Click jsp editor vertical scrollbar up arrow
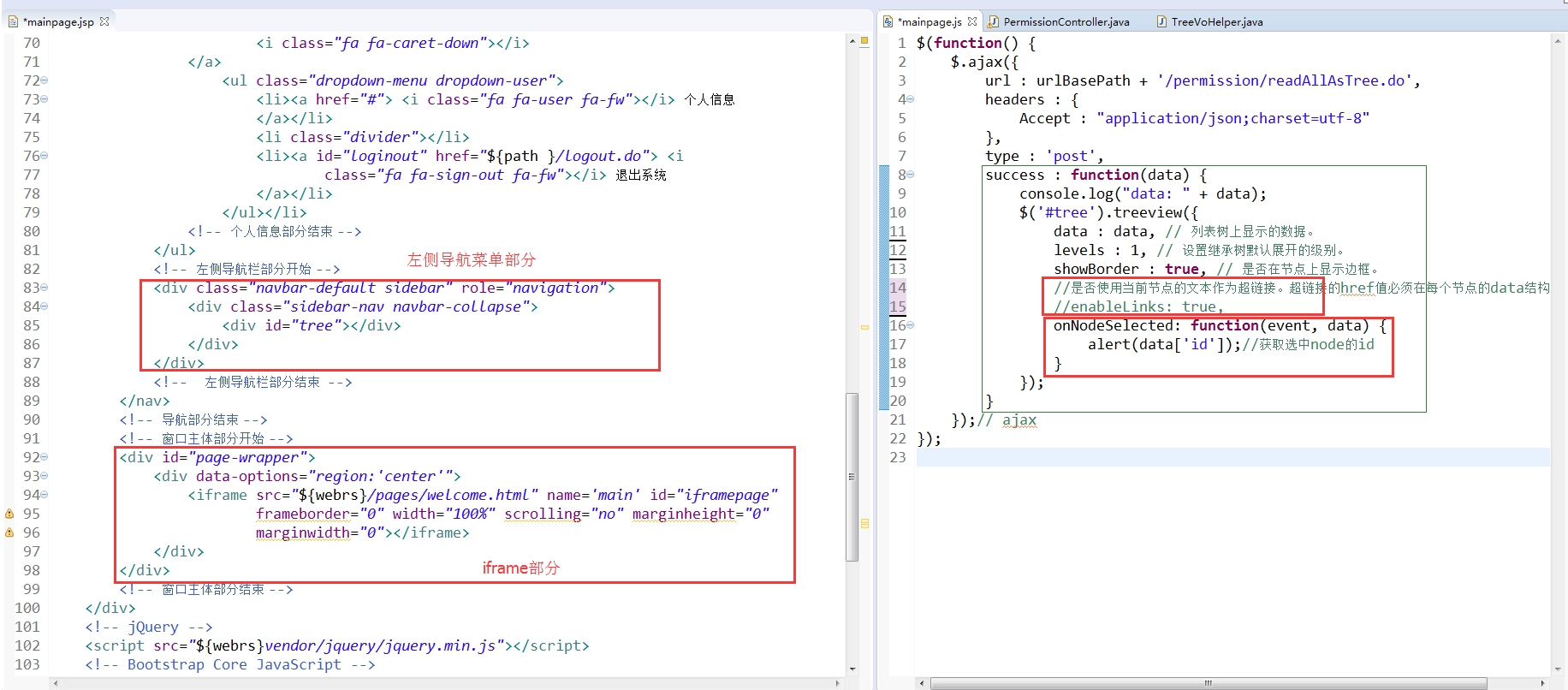 coord(852,41)
